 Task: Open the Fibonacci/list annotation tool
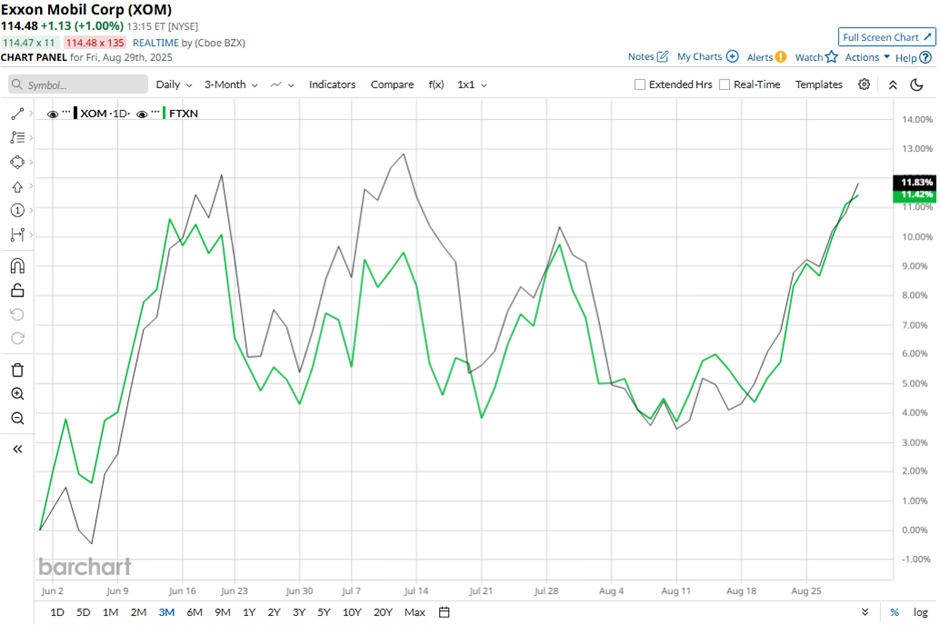click(17, 138)
